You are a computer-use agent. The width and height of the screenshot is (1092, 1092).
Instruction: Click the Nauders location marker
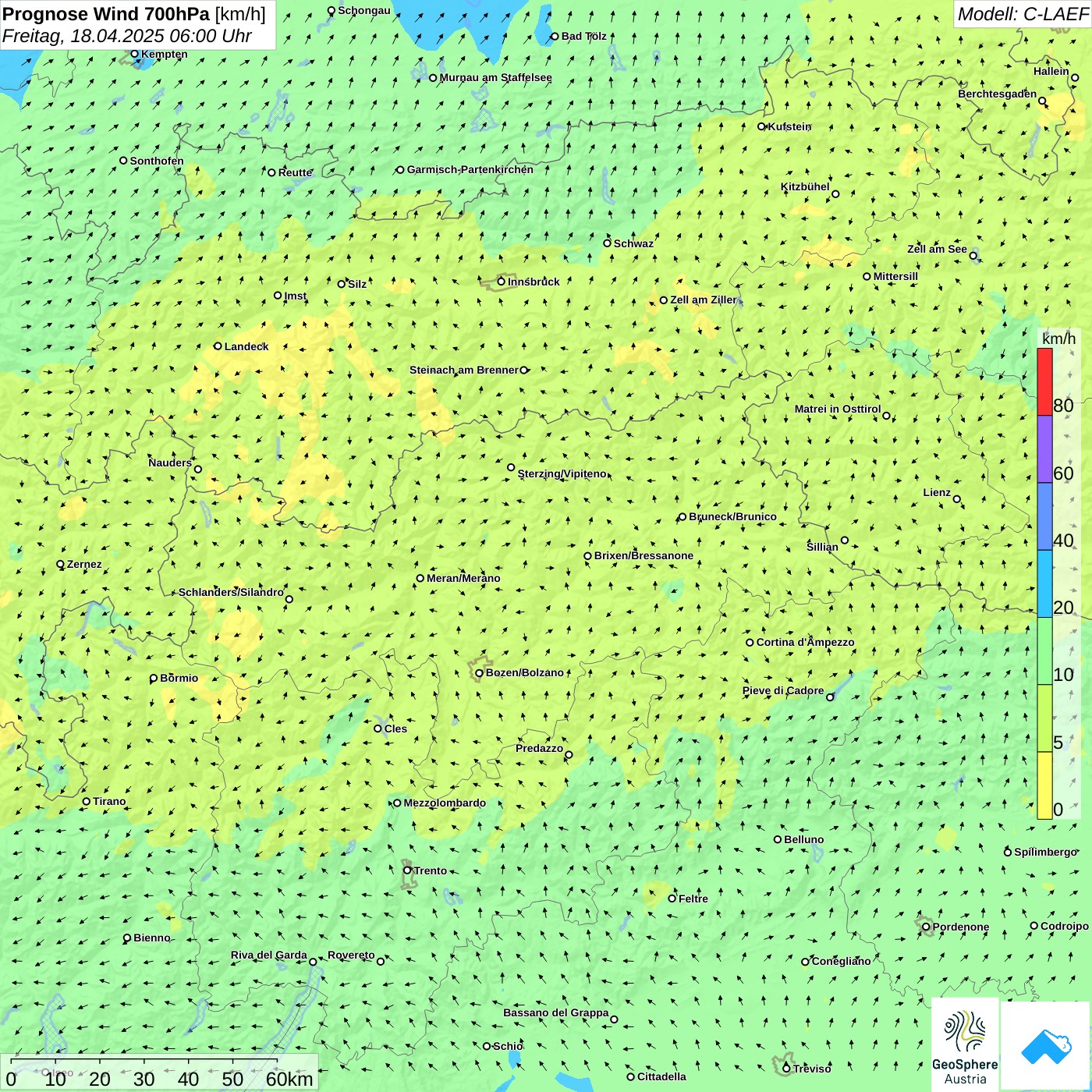(198, 470)
